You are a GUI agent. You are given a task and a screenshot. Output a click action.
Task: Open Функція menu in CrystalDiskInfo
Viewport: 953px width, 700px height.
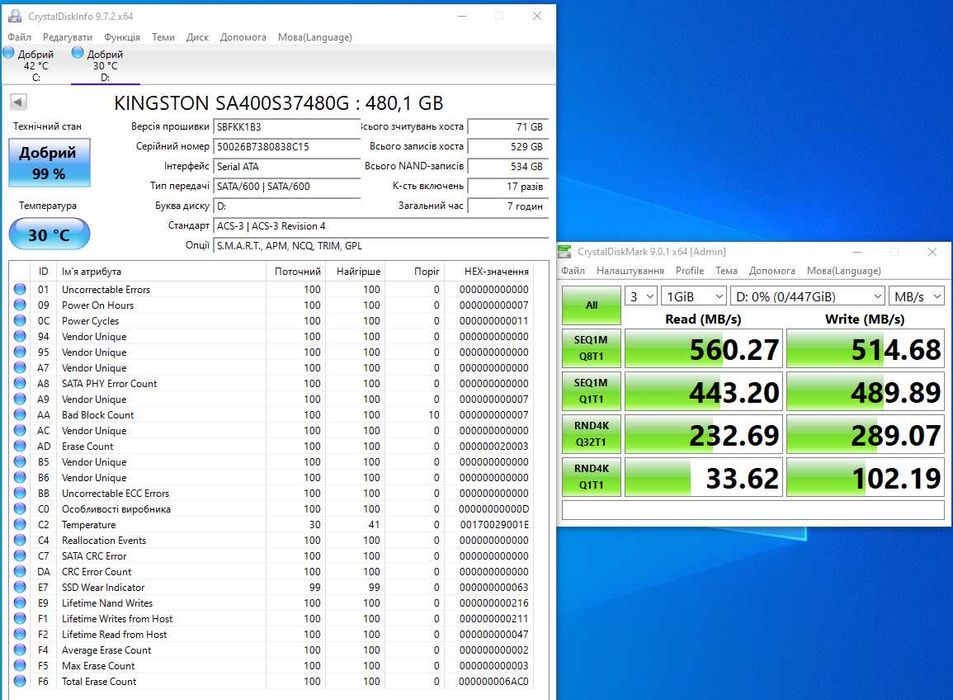(122, 37)
